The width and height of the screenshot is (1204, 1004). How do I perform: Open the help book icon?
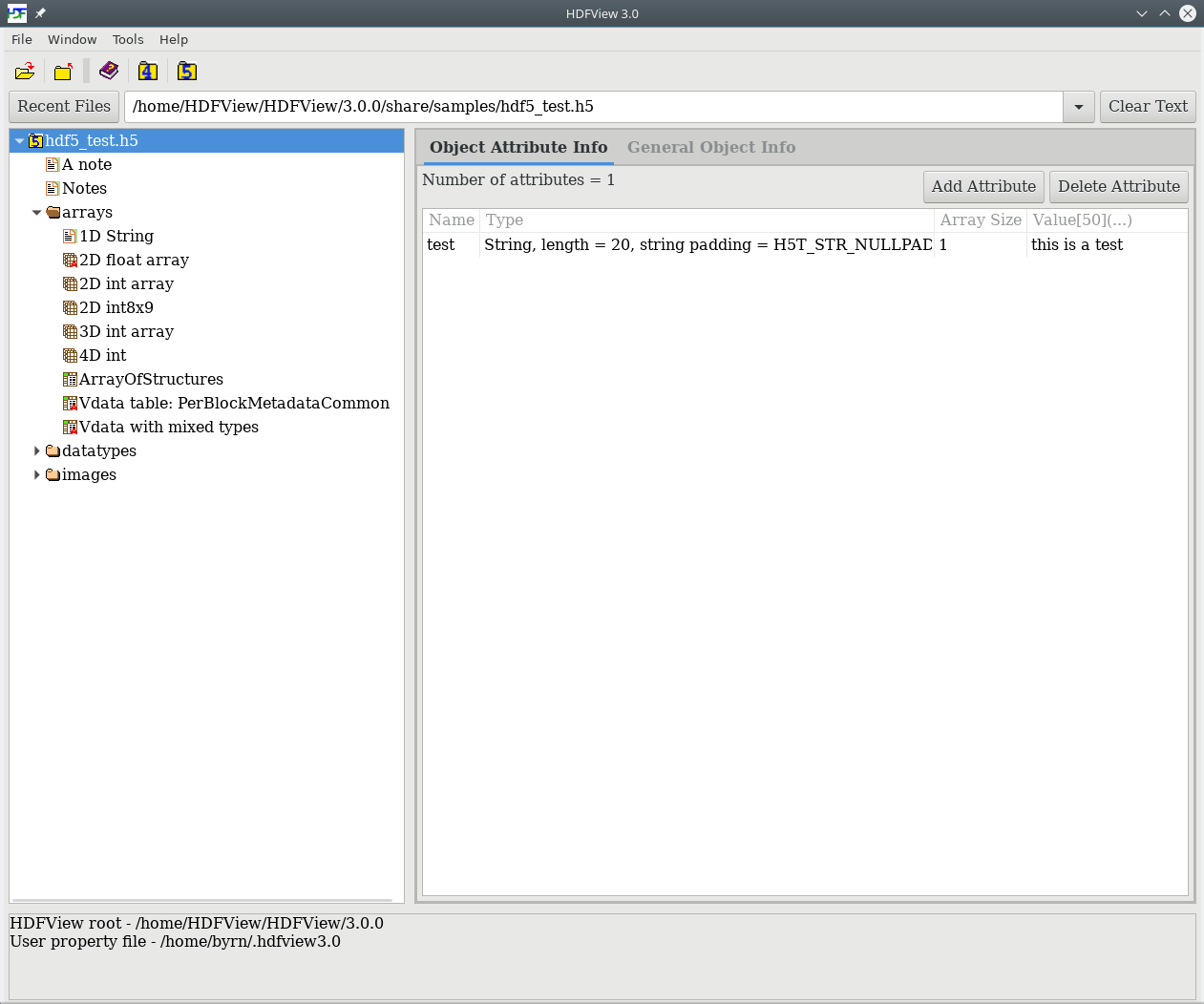point(109,72)
